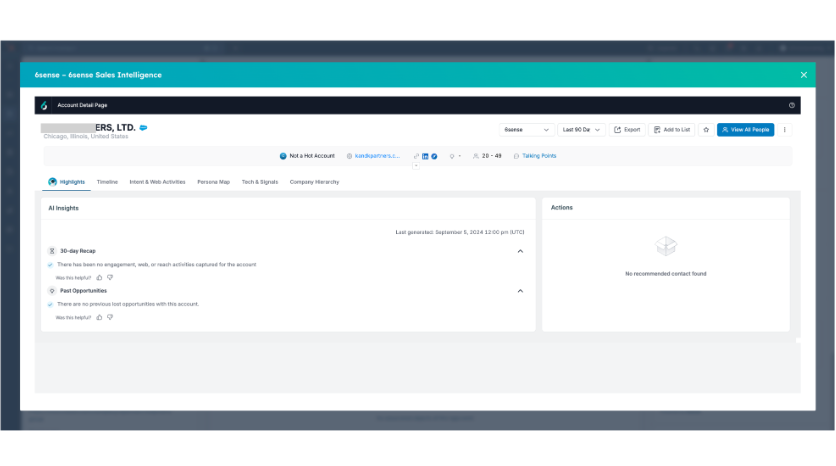Click the check mark beside the no engagement insight
Screen dimensions: 836x466
50,265
